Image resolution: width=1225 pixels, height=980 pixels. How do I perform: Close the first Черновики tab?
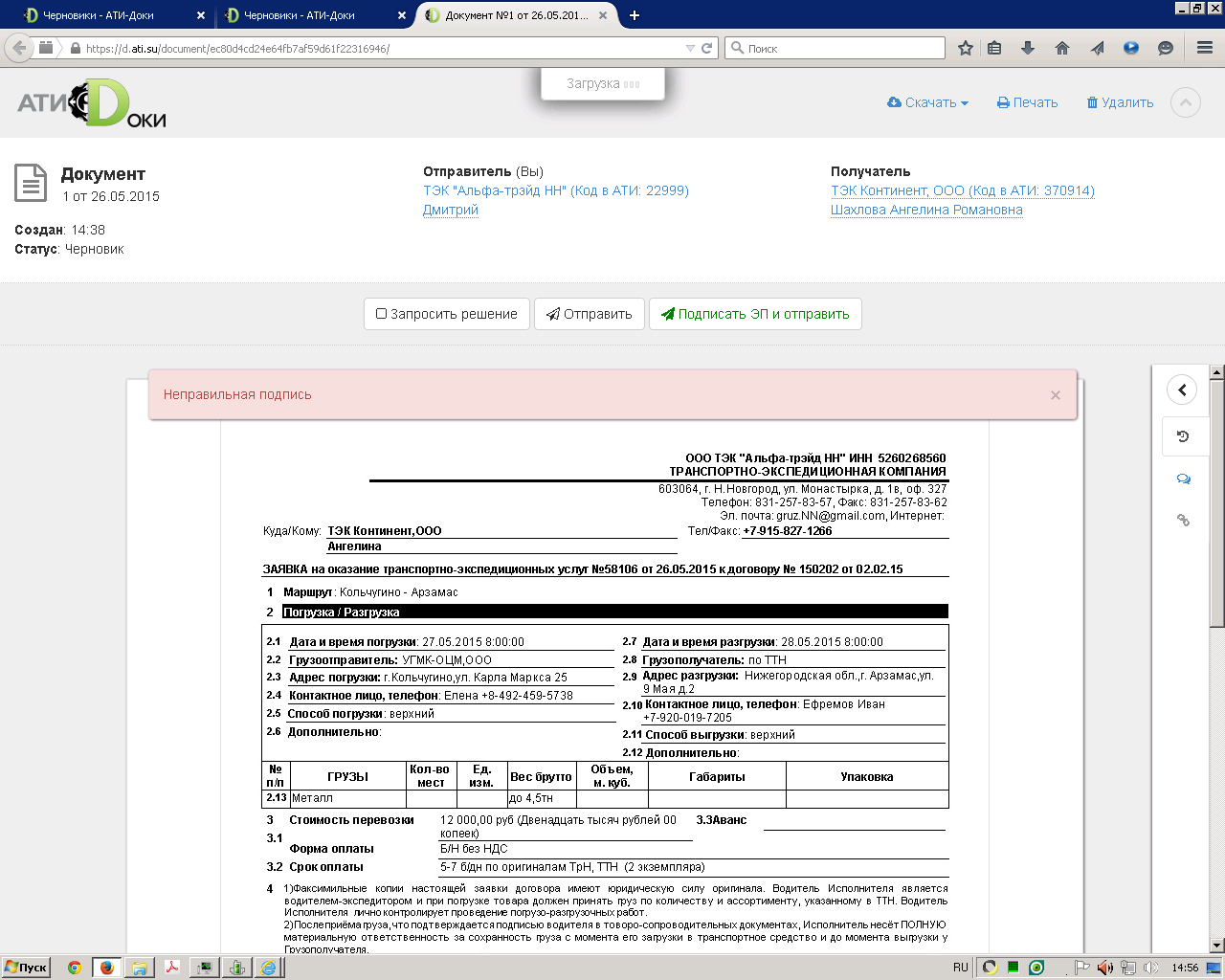point(201,15)
